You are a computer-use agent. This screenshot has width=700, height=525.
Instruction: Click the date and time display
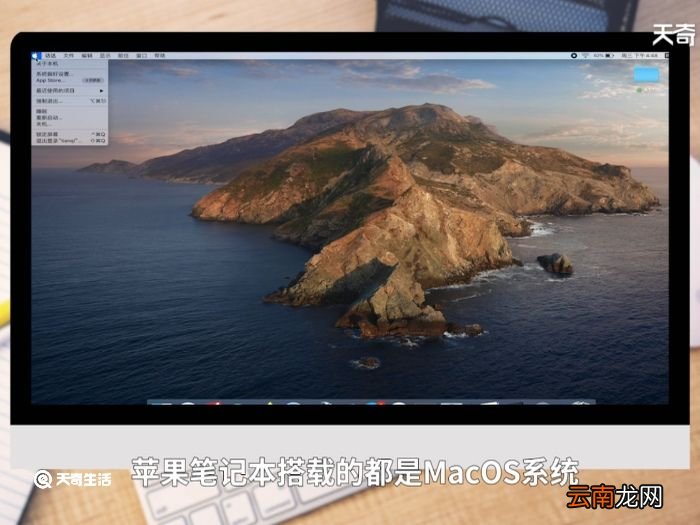point(640,56)
